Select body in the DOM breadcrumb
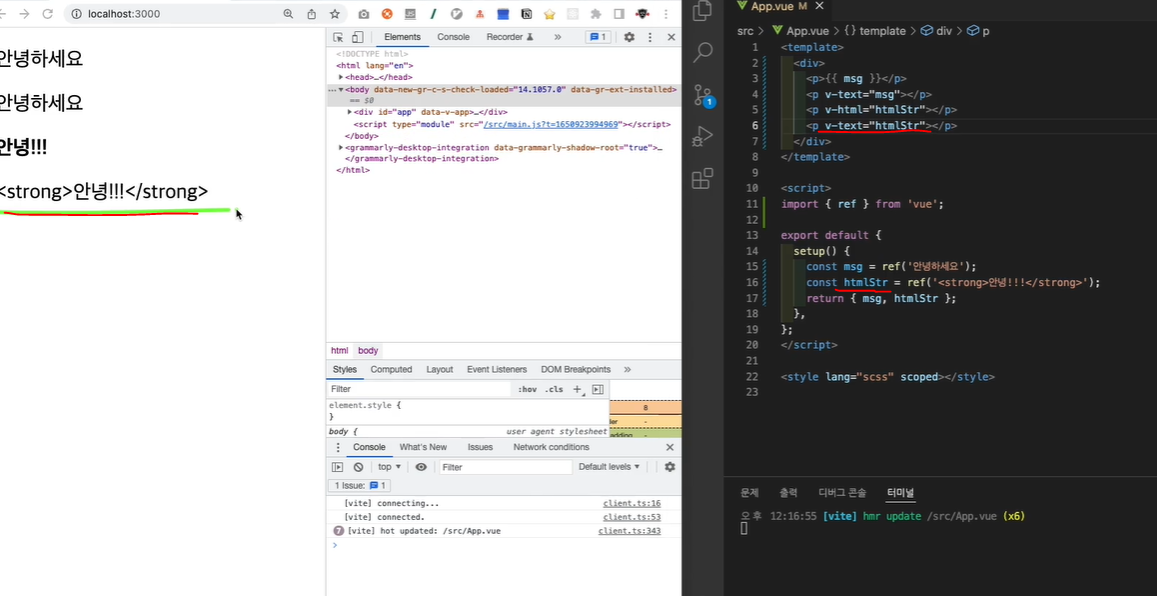The height and width of the screenshot is (596, 1157). 368,350
